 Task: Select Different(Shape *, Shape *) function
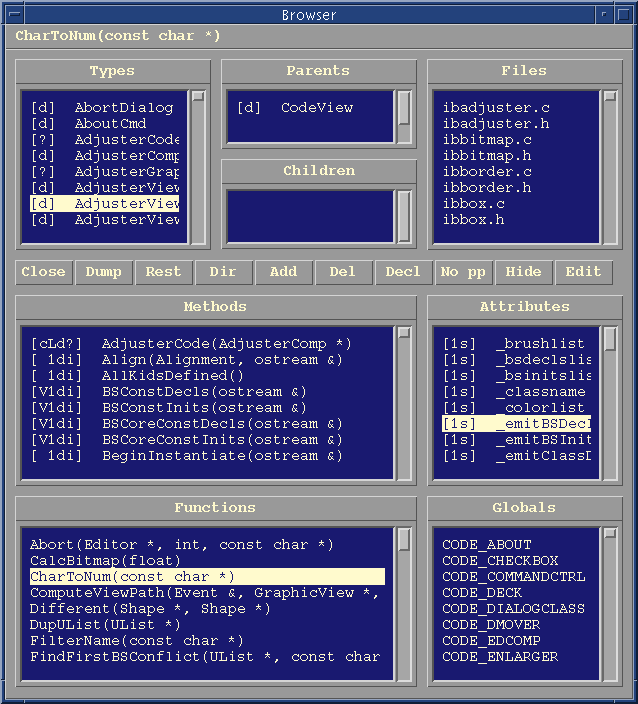tap(207, 609)
